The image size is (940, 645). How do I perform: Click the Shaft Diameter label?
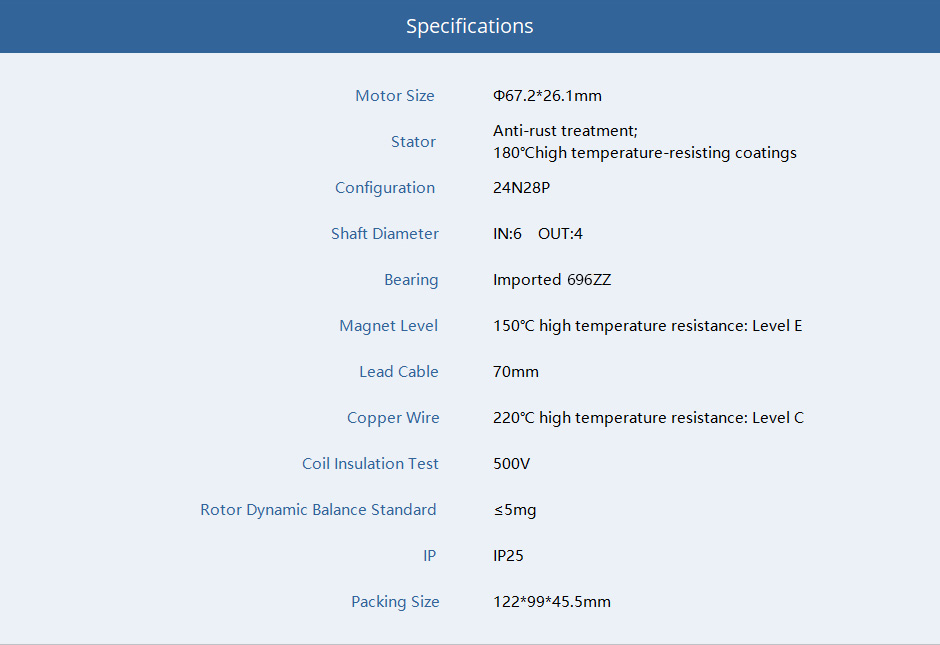pyautogui.click(x=385, y=234)
